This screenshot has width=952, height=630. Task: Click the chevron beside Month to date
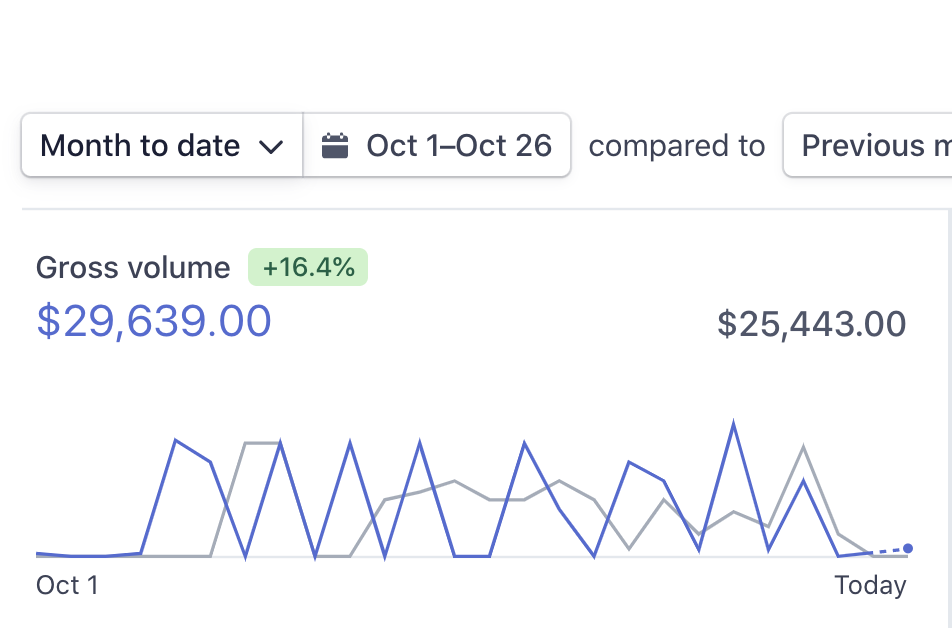point(271,147)
